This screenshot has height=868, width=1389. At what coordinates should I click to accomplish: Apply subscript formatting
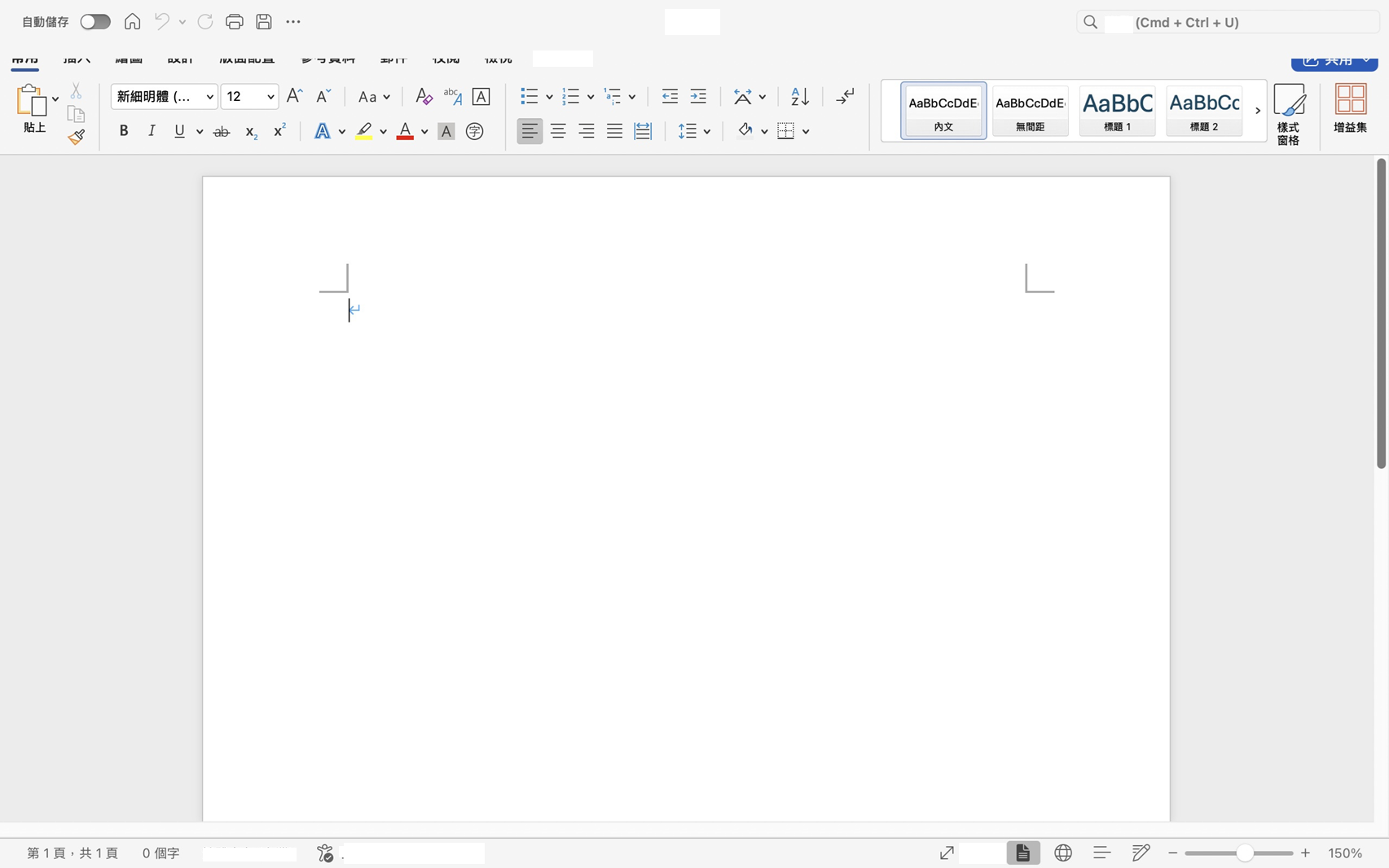251,131
